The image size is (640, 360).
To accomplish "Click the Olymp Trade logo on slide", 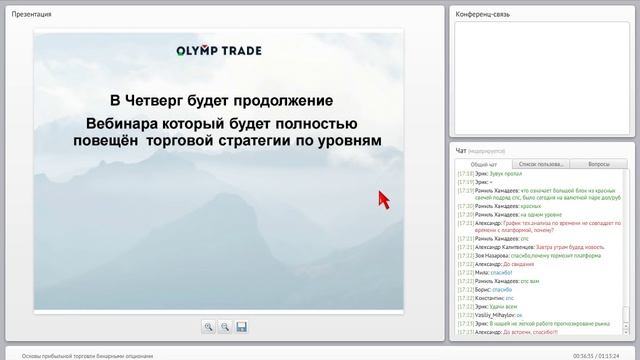I will click(x=219, y=51).
